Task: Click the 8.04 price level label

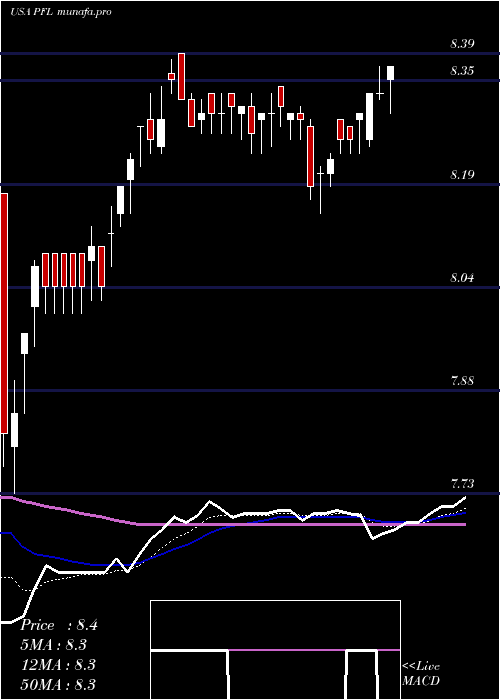Action: 462,278
